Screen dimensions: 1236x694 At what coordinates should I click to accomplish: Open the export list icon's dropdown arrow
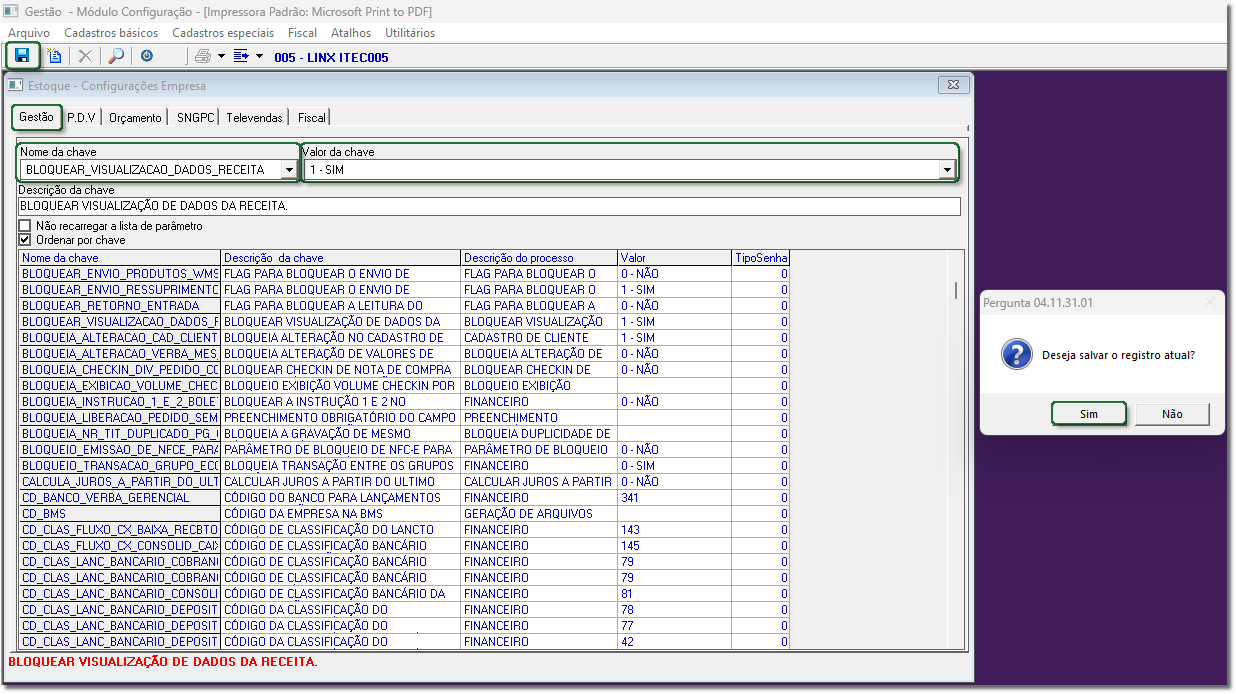tap(260, 56)
